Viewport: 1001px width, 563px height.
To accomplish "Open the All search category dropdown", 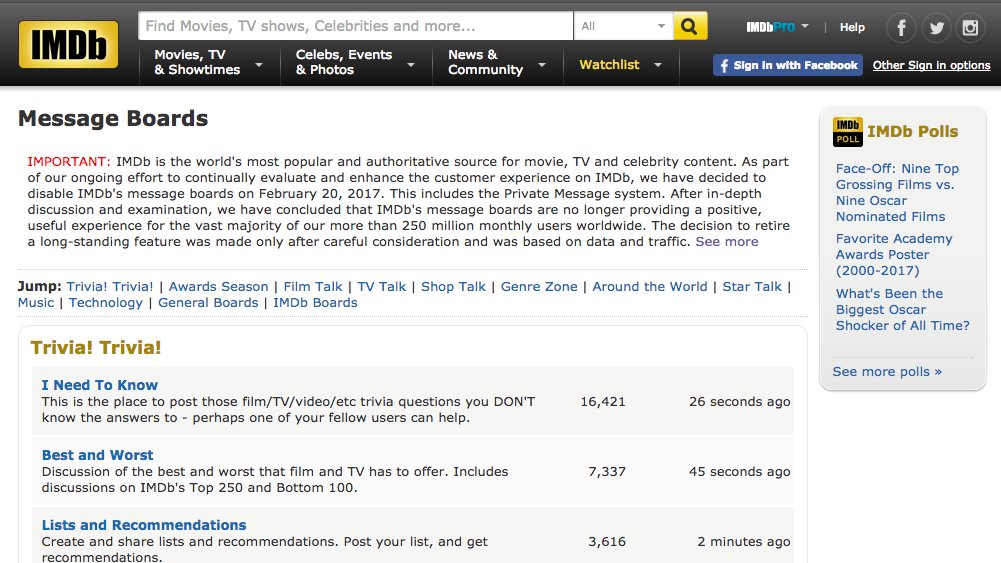I will point(623,26).
